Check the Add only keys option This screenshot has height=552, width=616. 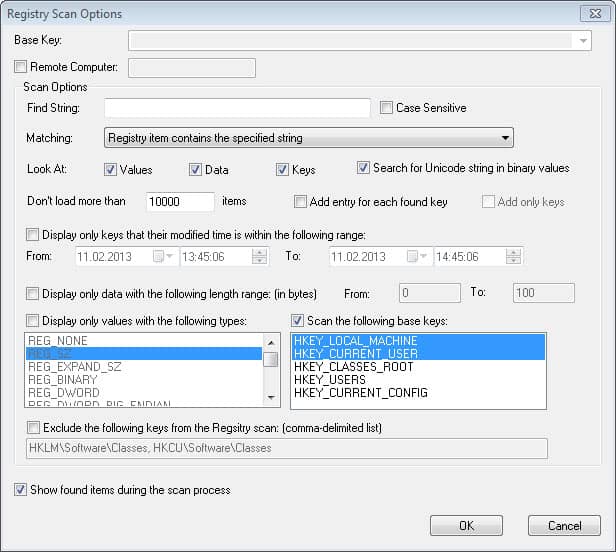tap(488, 202)
